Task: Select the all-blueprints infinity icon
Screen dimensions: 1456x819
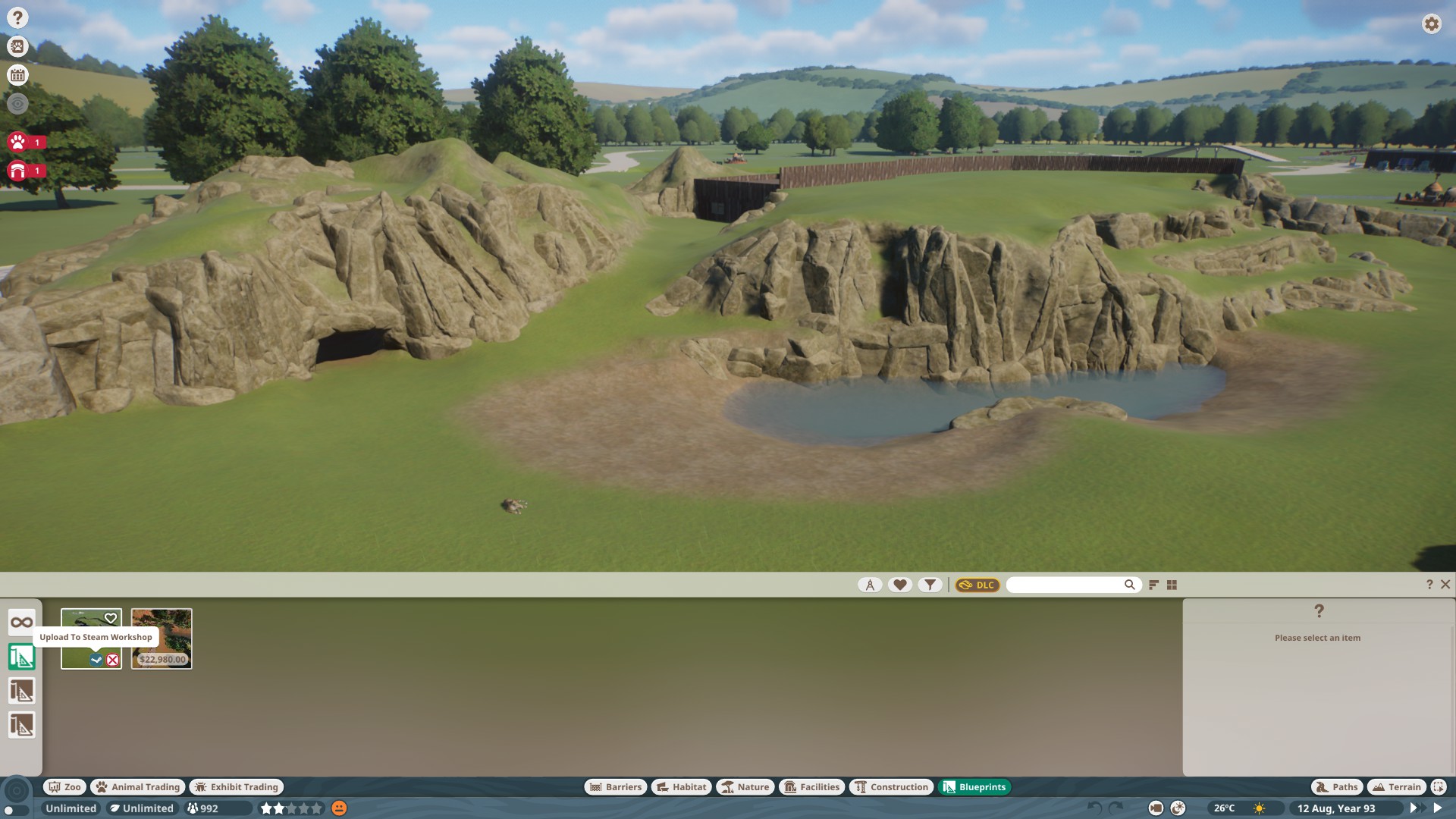Action: click(21, 623)
